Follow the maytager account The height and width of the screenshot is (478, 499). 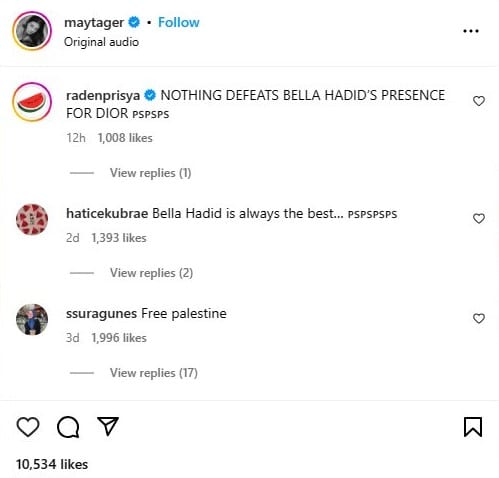(179, 22)
